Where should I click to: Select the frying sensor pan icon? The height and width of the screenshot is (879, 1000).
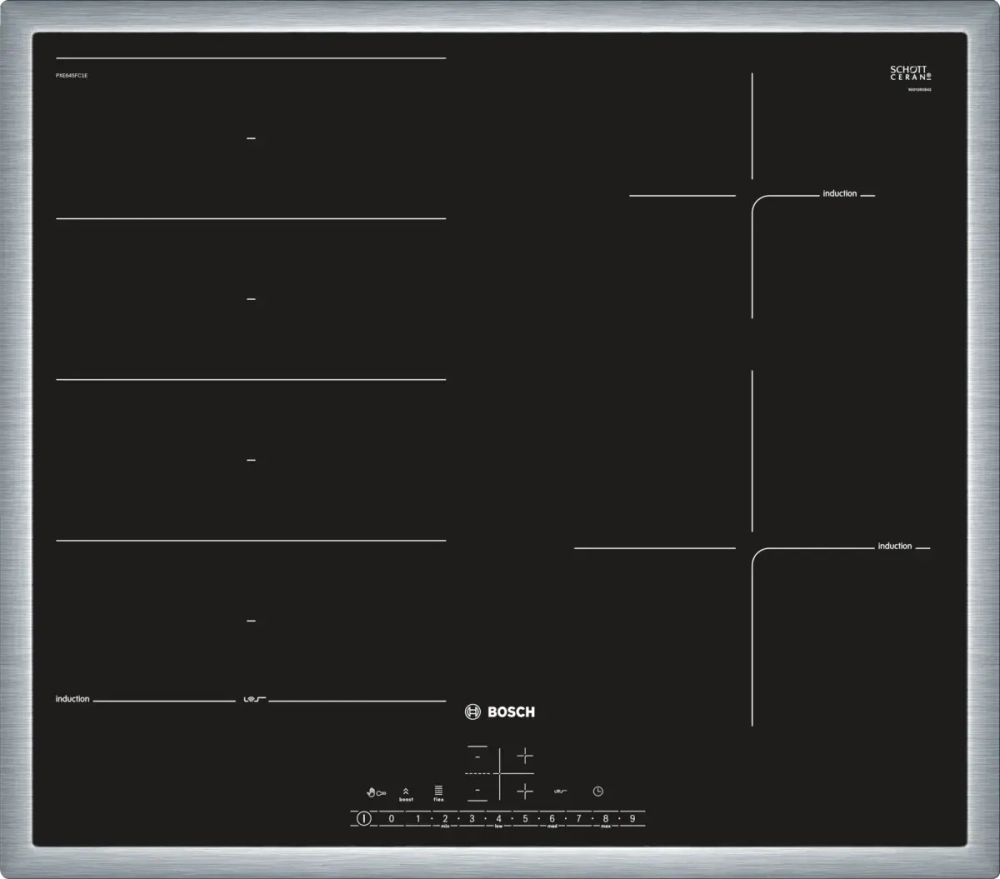pyautogui.click(x=559, y=791)
